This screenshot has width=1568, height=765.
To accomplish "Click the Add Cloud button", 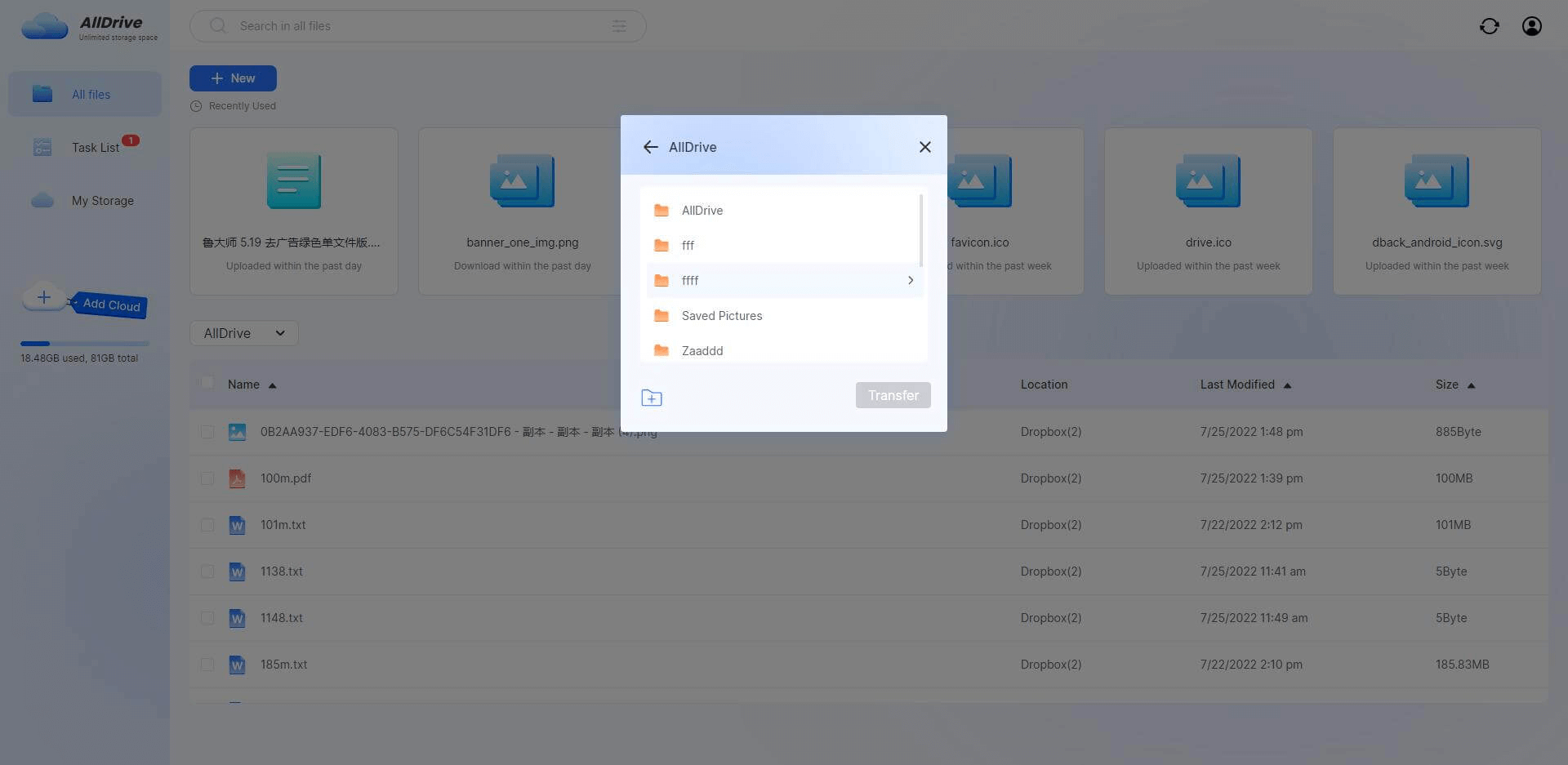I will click(x=111, y=305).
